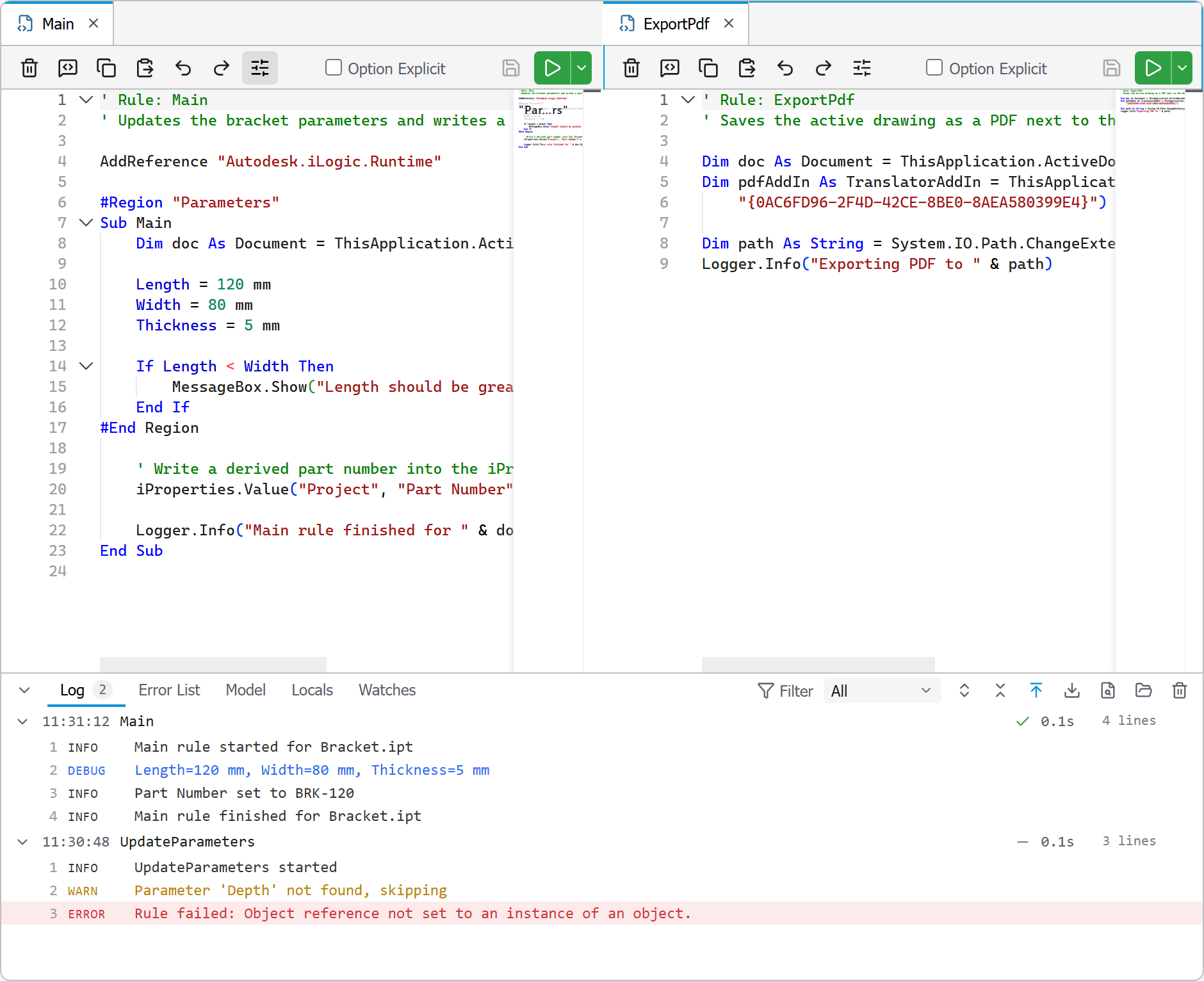The width and height of the screenshot is (1204, 981).
Task: Collapse comment fold at ExportPdf line 1
Action: pos(688,100)
